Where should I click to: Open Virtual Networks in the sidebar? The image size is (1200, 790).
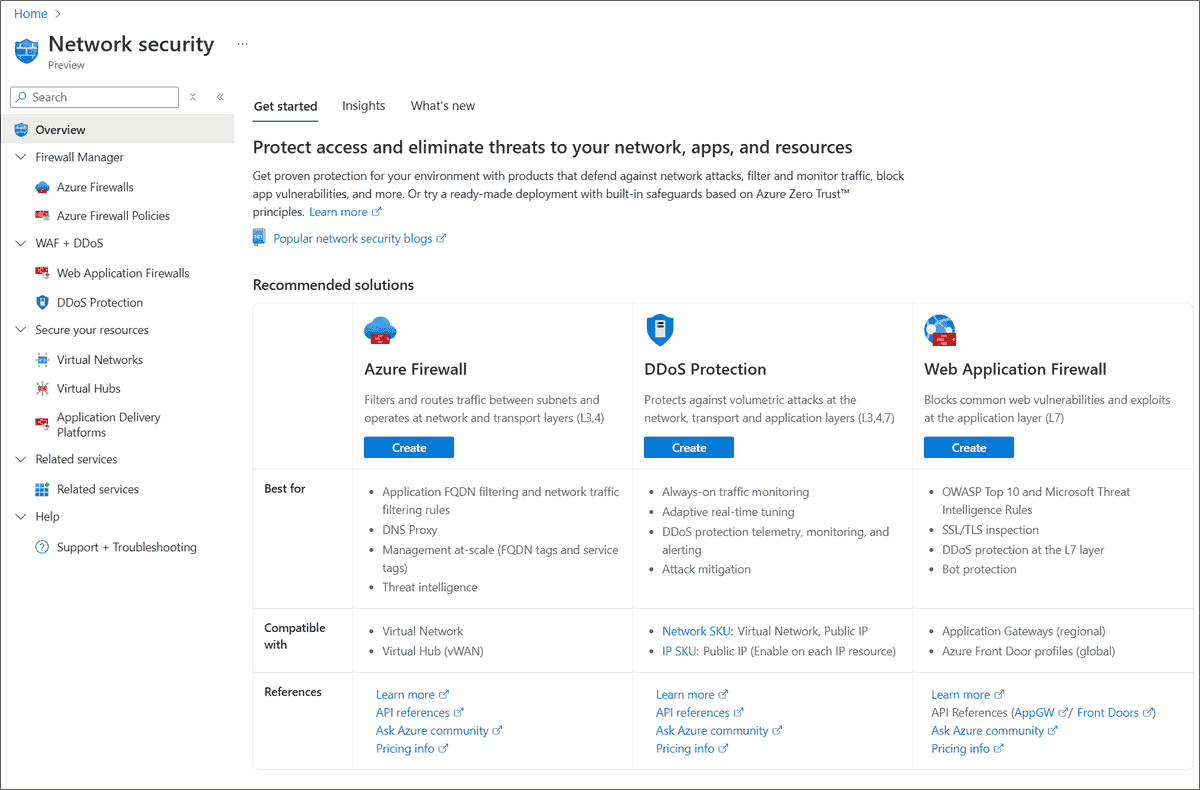point(100,360)
